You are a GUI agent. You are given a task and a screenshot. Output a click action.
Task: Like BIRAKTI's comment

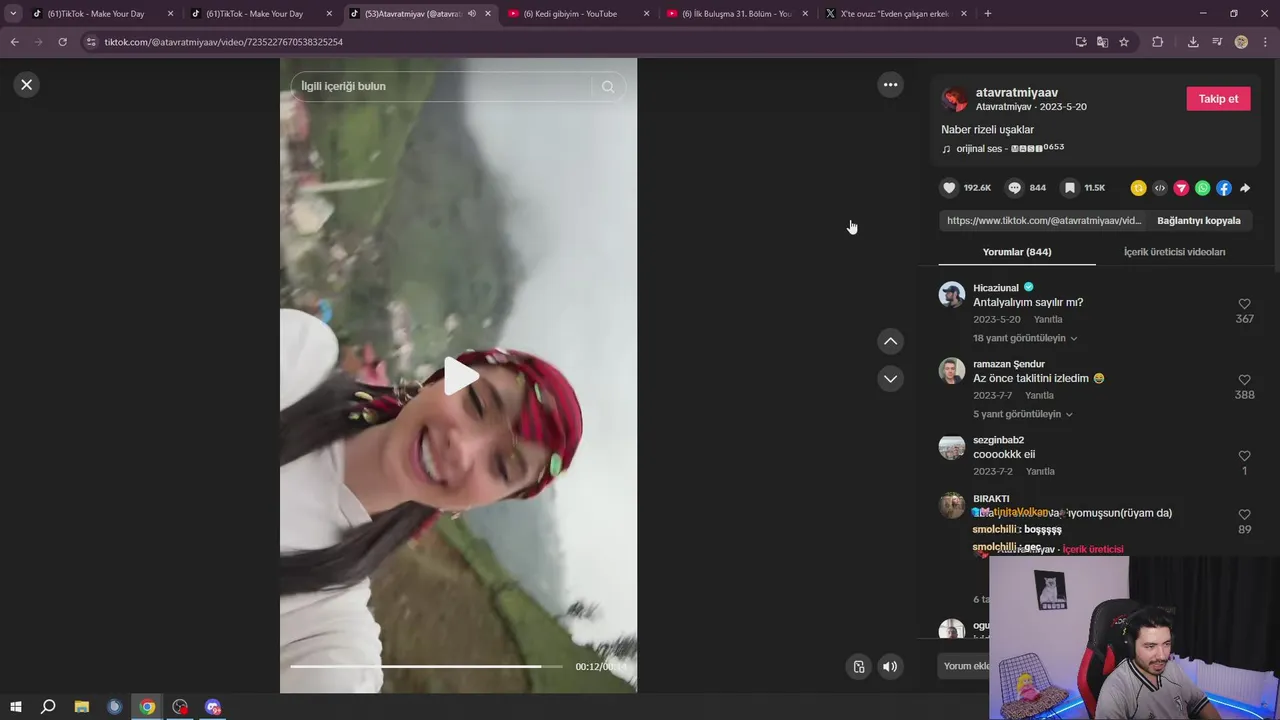click(1245, 514)
